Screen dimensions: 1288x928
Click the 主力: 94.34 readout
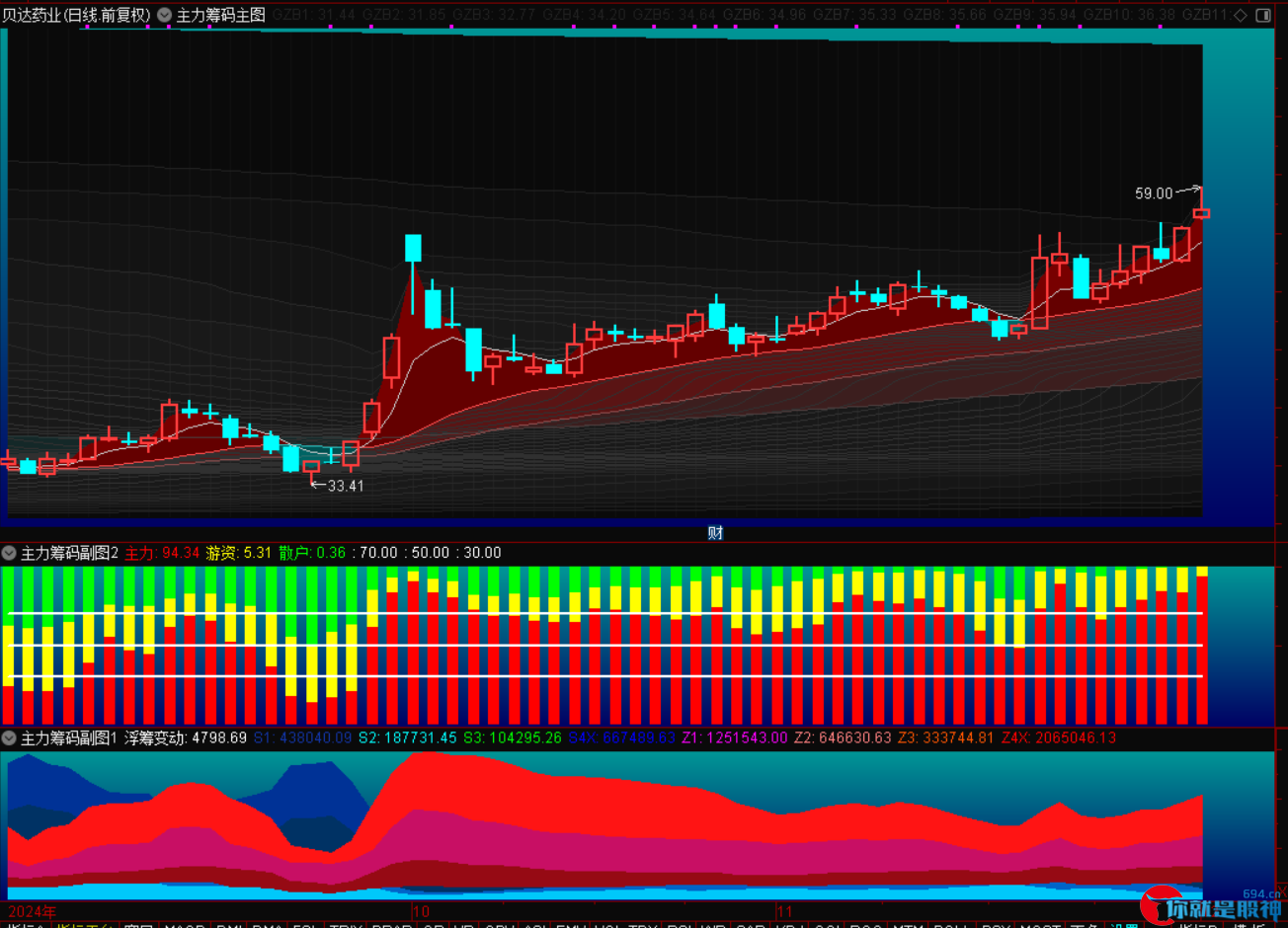pos(162,553)
